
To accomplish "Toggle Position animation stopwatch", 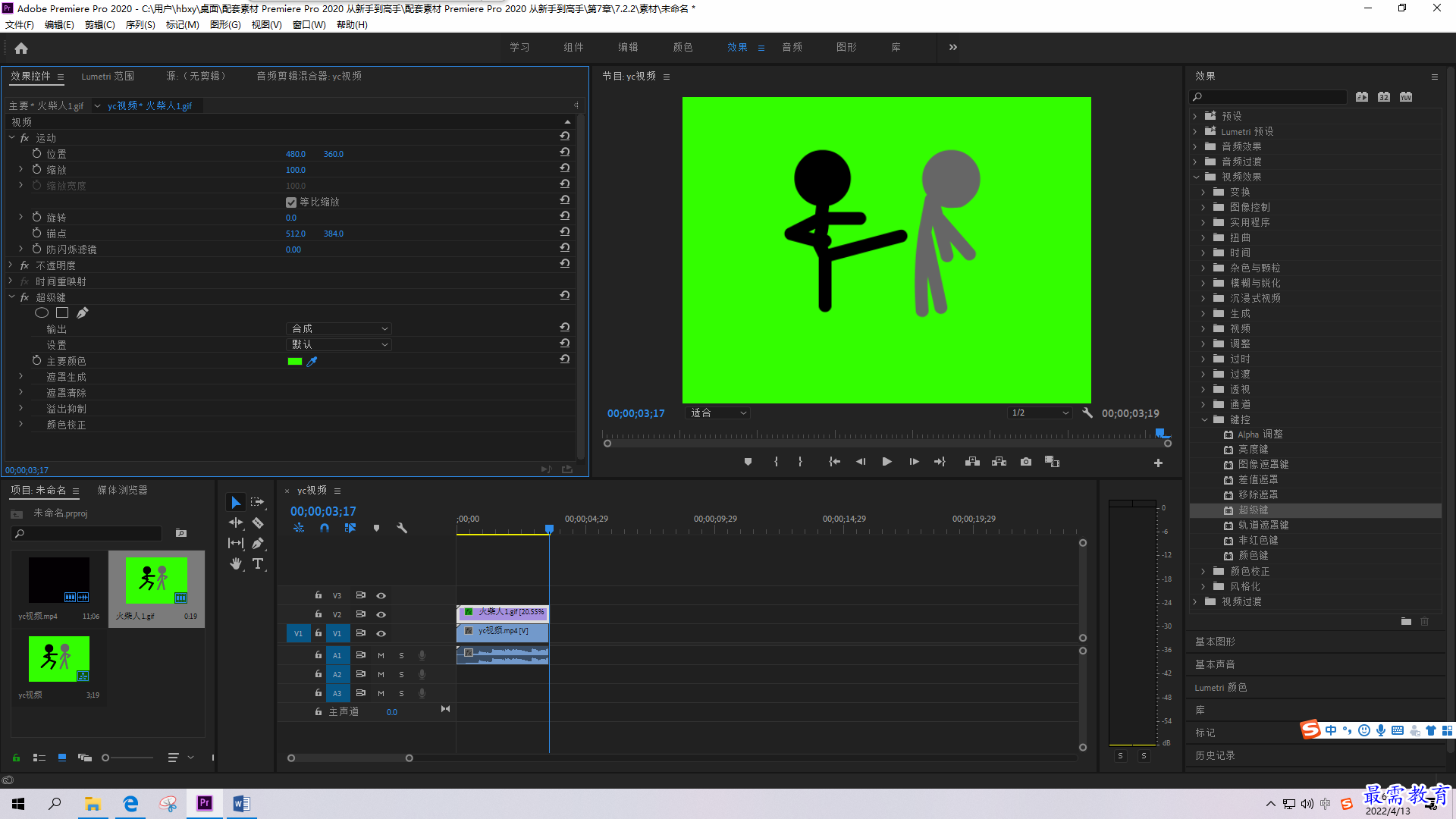I will 36,153.
